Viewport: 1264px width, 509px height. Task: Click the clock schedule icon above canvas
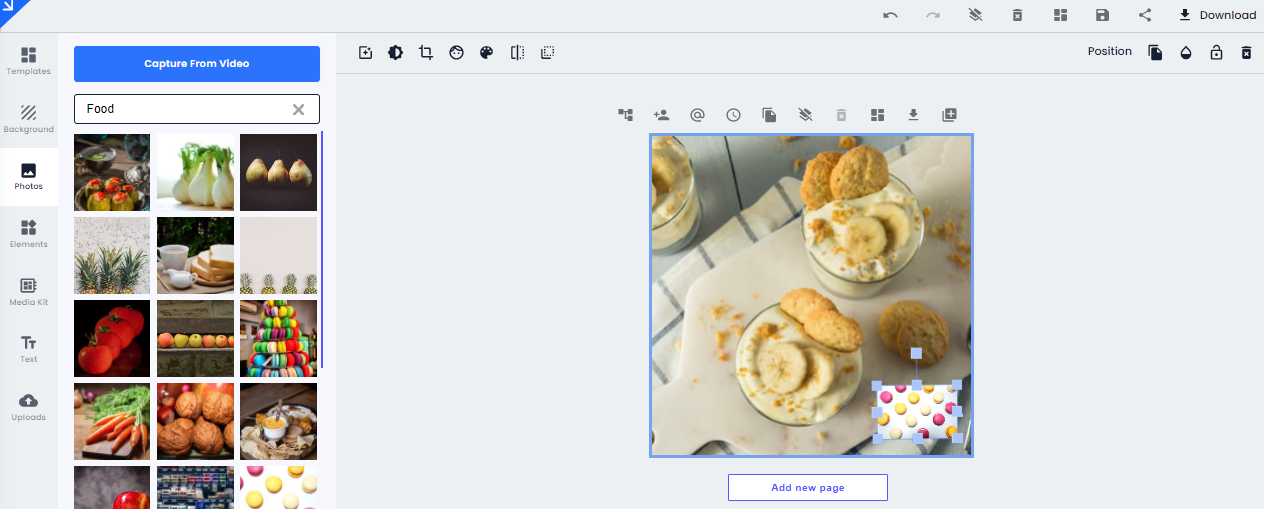point(733,115)
